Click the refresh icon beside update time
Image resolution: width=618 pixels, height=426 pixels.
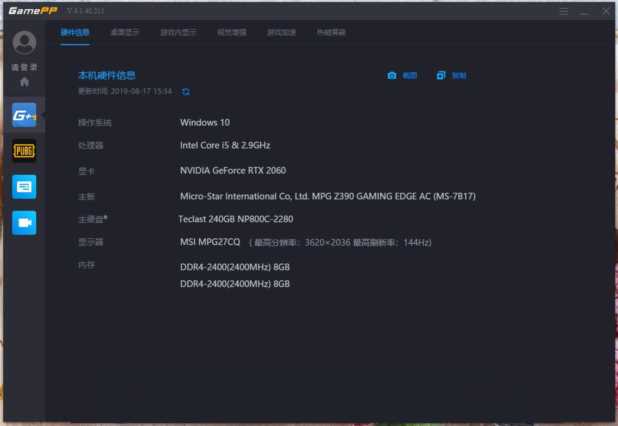[x=186, y=91]
